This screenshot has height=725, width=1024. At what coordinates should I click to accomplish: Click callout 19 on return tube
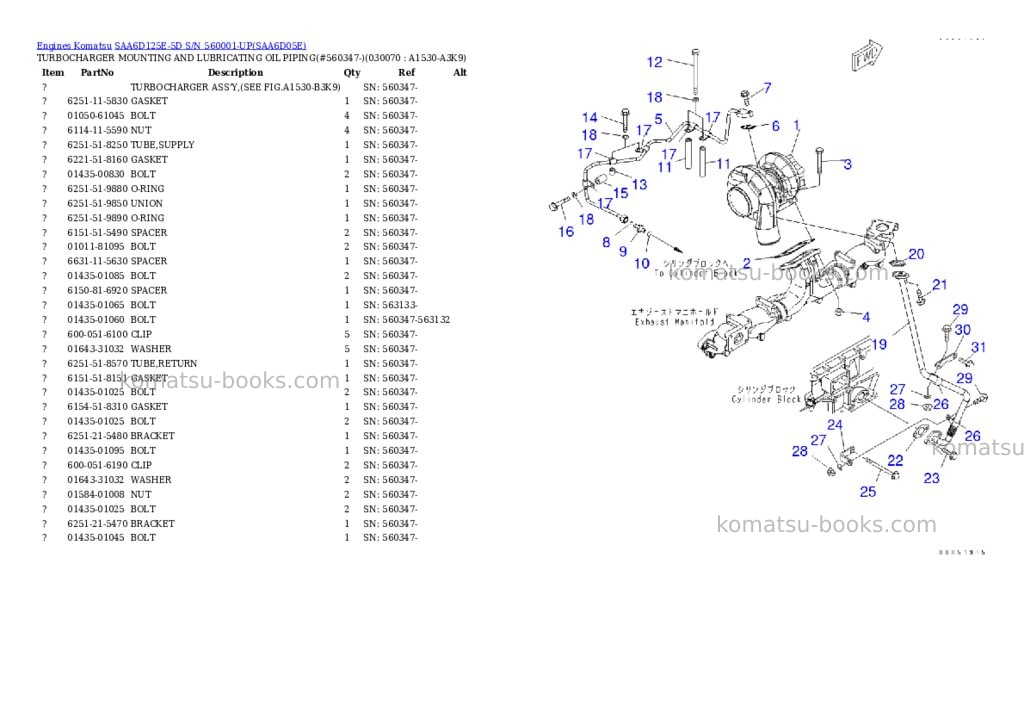[x=879, y=344]
